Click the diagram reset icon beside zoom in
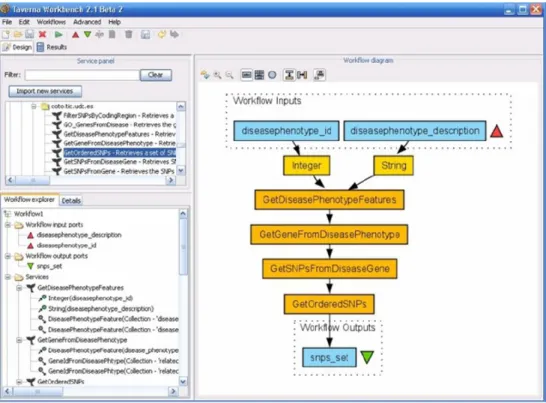 tap(205, 75)
